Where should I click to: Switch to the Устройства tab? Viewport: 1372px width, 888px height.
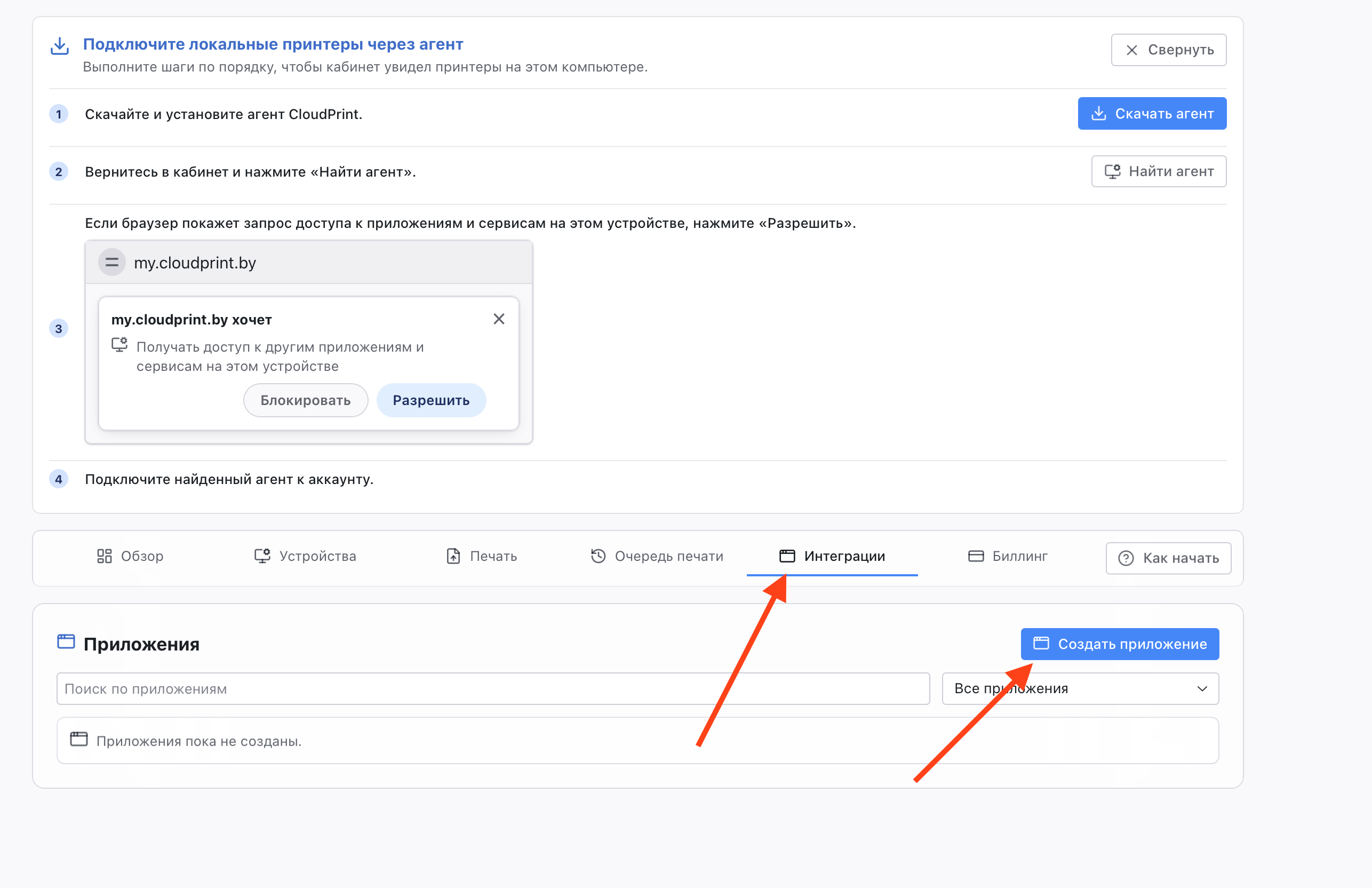(x=306, y=556)
